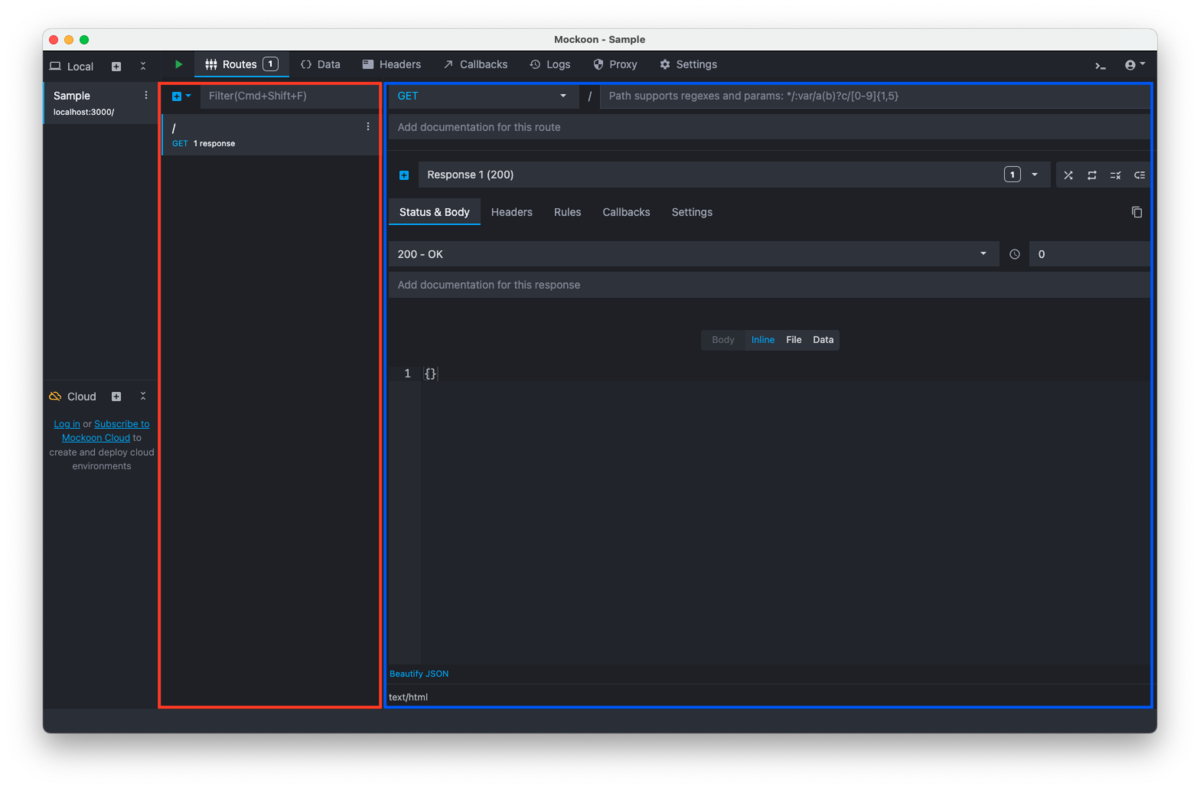The height and width of the screenshot is (790, 1200).
Task: Click the response documentation field
Action: pyautogui.click(x=769, y=285)
